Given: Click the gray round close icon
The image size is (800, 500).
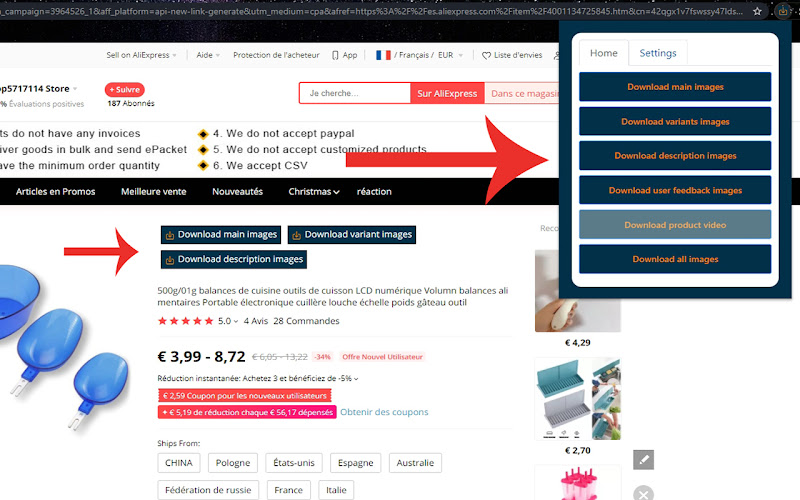Looking at the screenshot, I should pos(643,493).
